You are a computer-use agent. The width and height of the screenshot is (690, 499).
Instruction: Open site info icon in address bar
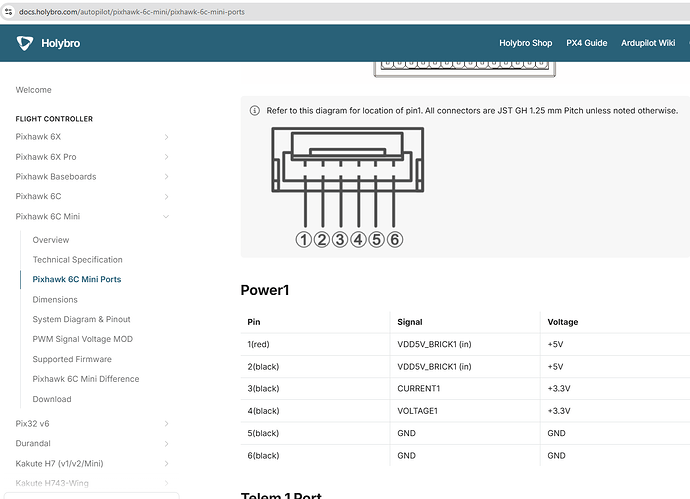coord(8,12)
